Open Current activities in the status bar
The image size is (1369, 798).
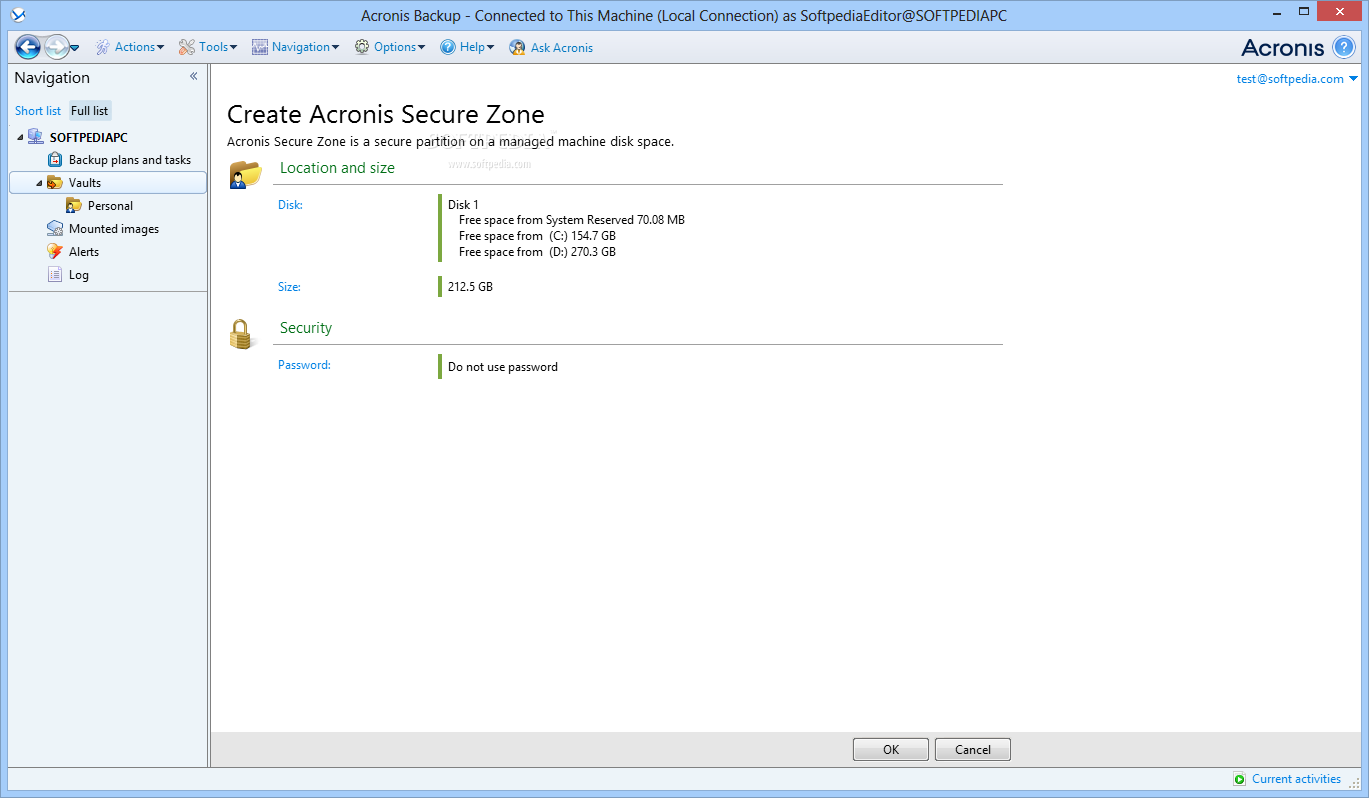(1296, 779)
